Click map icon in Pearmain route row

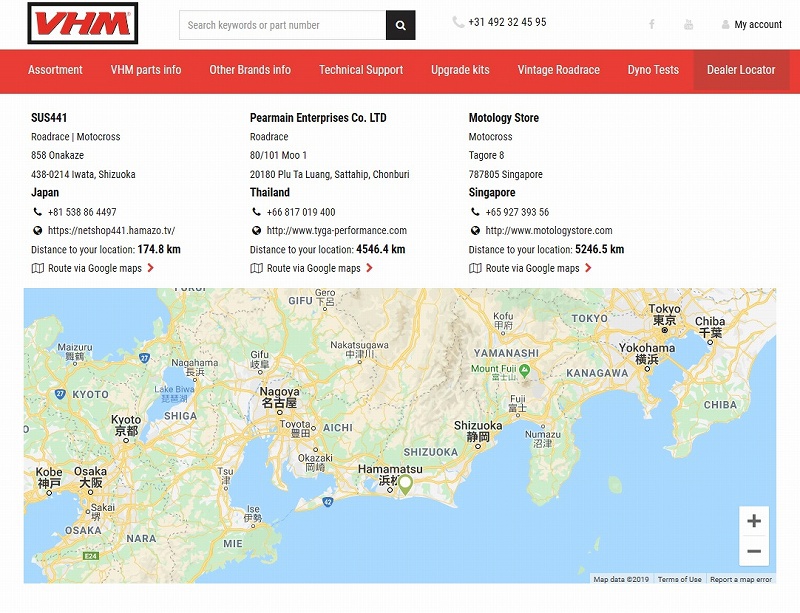point(257,268)
